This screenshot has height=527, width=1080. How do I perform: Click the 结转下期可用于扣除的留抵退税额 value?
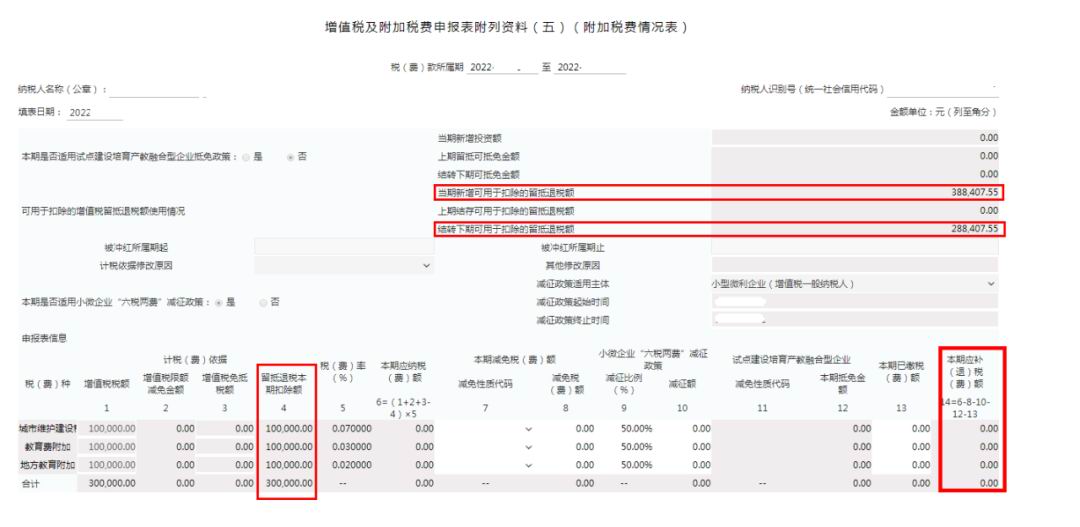click(x=856, y=229)
